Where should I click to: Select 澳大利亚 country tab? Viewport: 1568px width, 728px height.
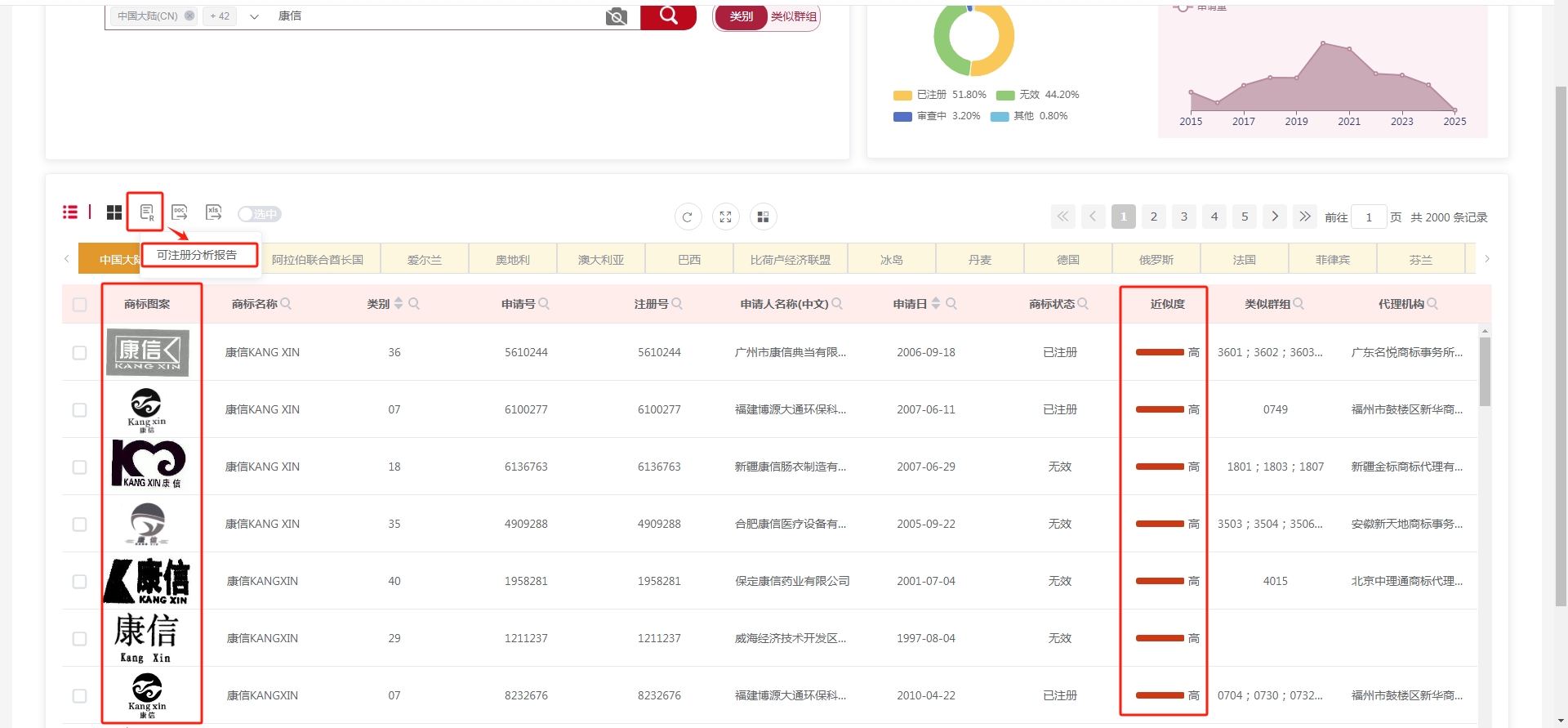point(601,259)
